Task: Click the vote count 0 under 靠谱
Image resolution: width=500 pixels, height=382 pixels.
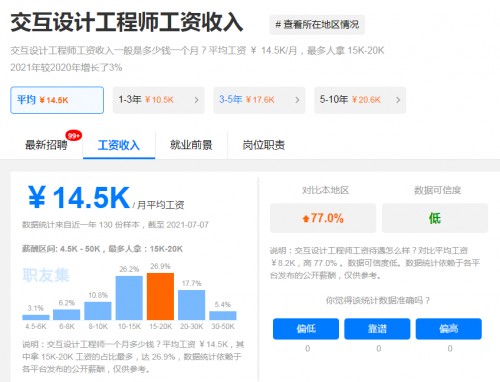Action: tap(379, 349)
